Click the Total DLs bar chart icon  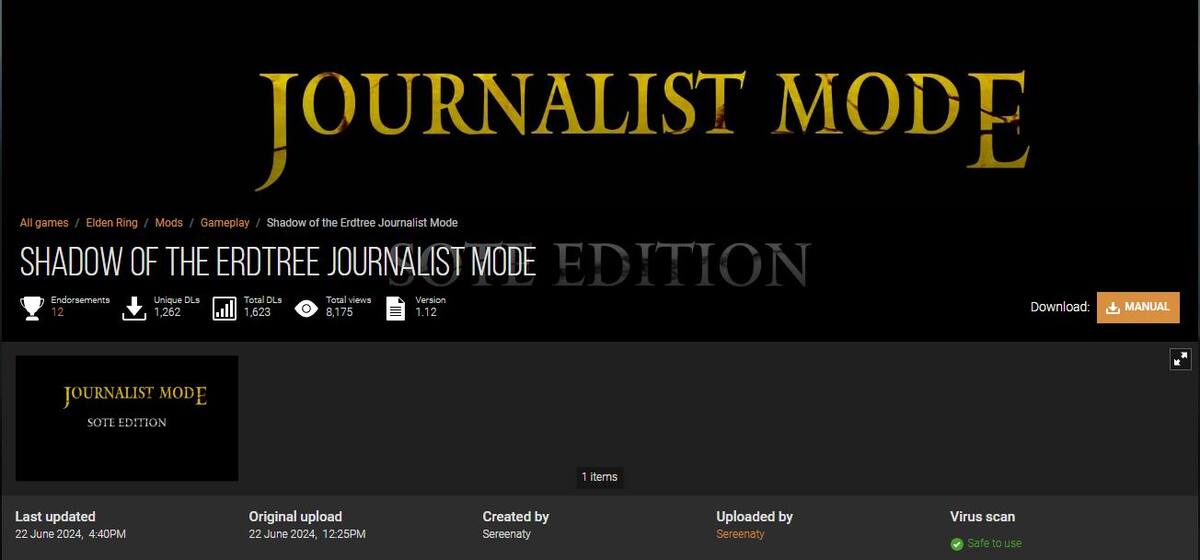click(x=225, y=307)
